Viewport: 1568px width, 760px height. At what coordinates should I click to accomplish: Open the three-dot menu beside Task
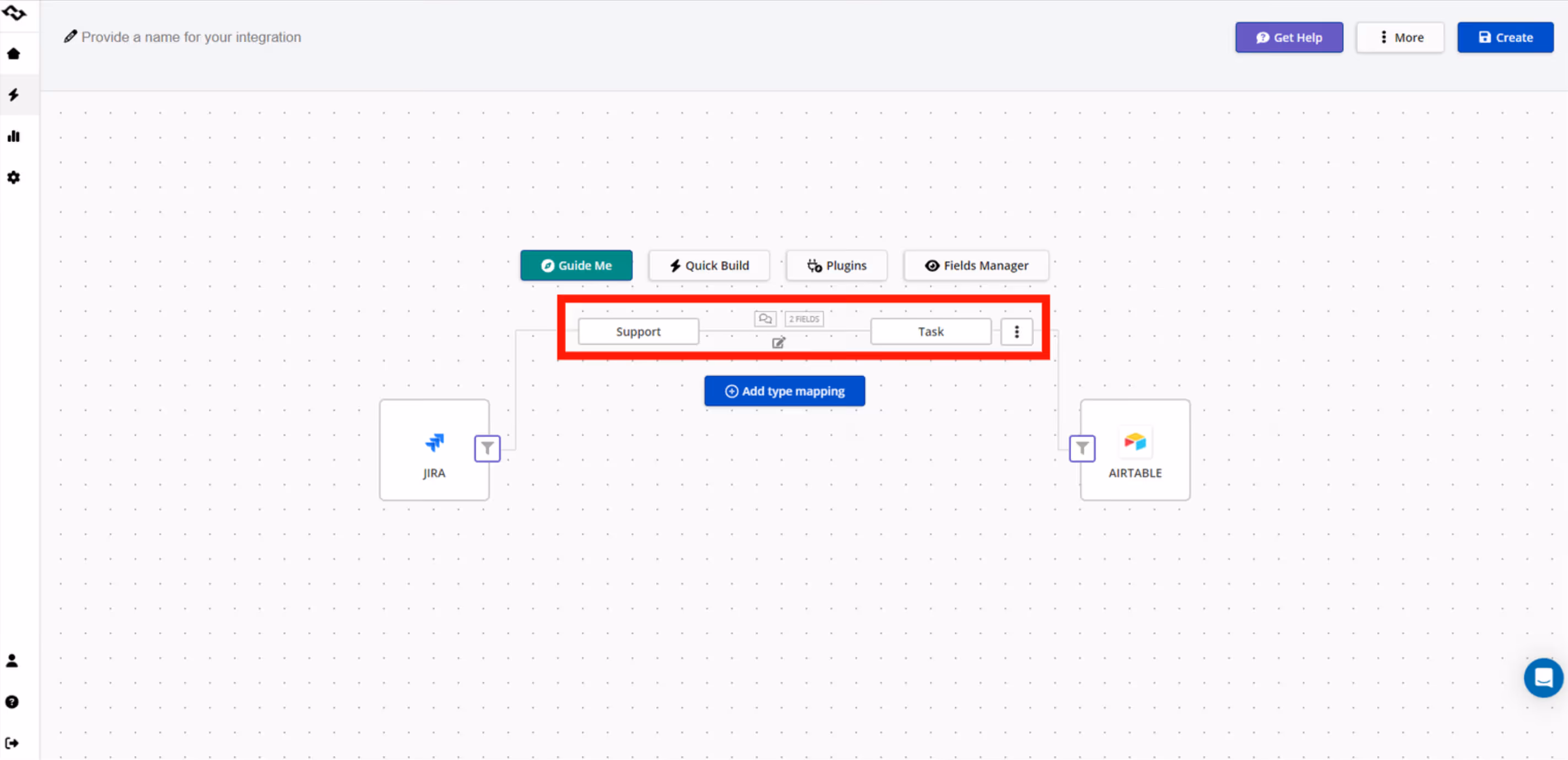pyautogui.click(x=1016, y=332)
